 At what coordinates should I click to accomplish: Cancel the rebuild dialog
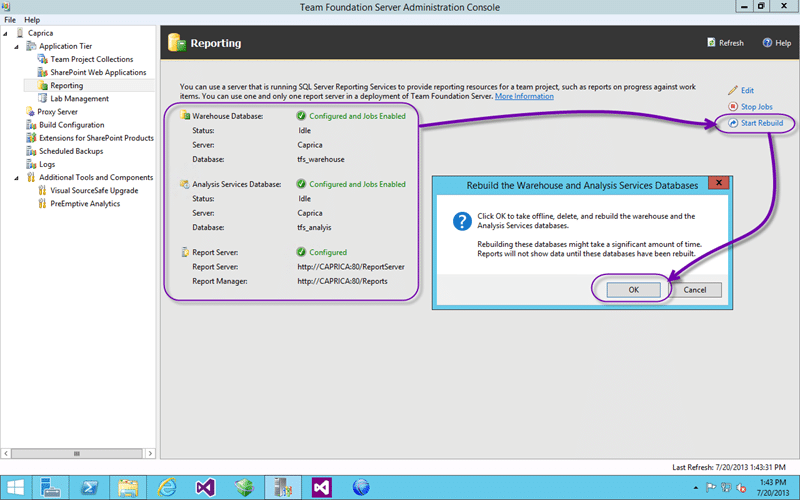pyautogui.click(x=695, y=290)
